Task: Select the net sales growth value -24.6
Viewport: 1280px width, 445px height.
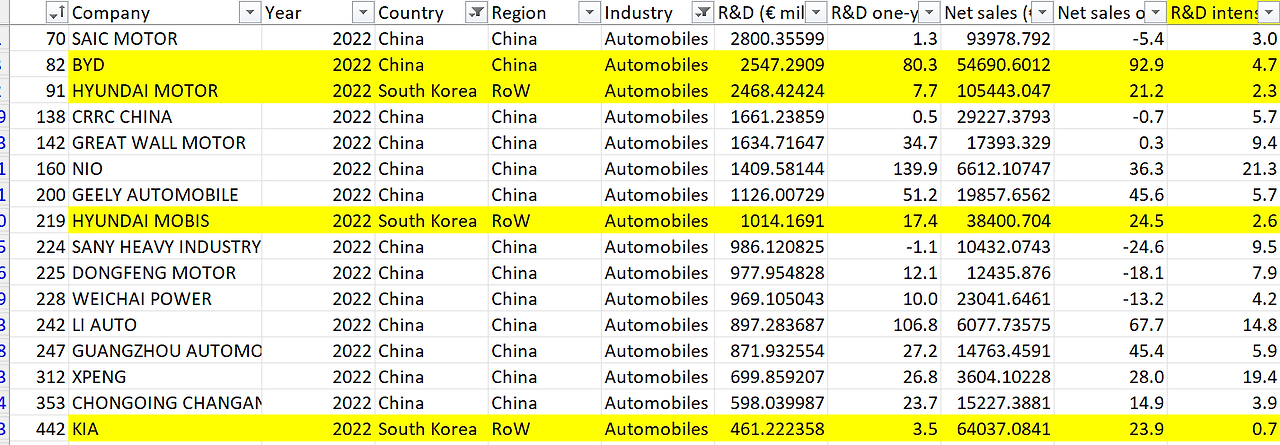Action: [1112, 247]
